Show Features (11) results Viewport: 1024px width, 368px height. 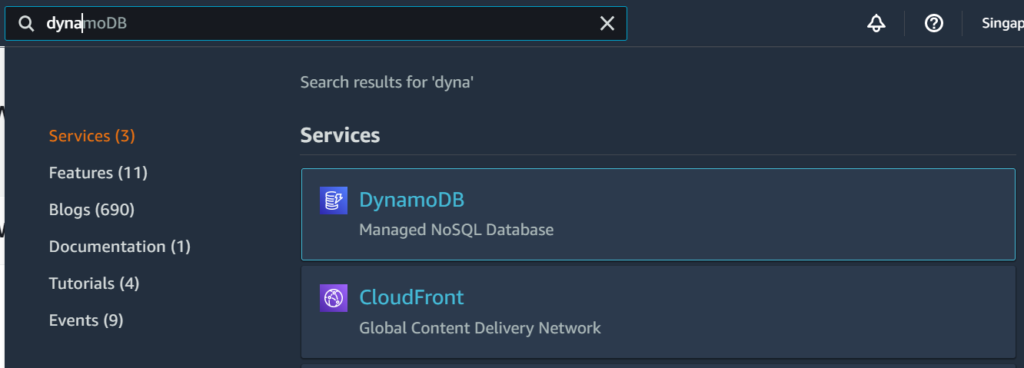click(98, 173)
